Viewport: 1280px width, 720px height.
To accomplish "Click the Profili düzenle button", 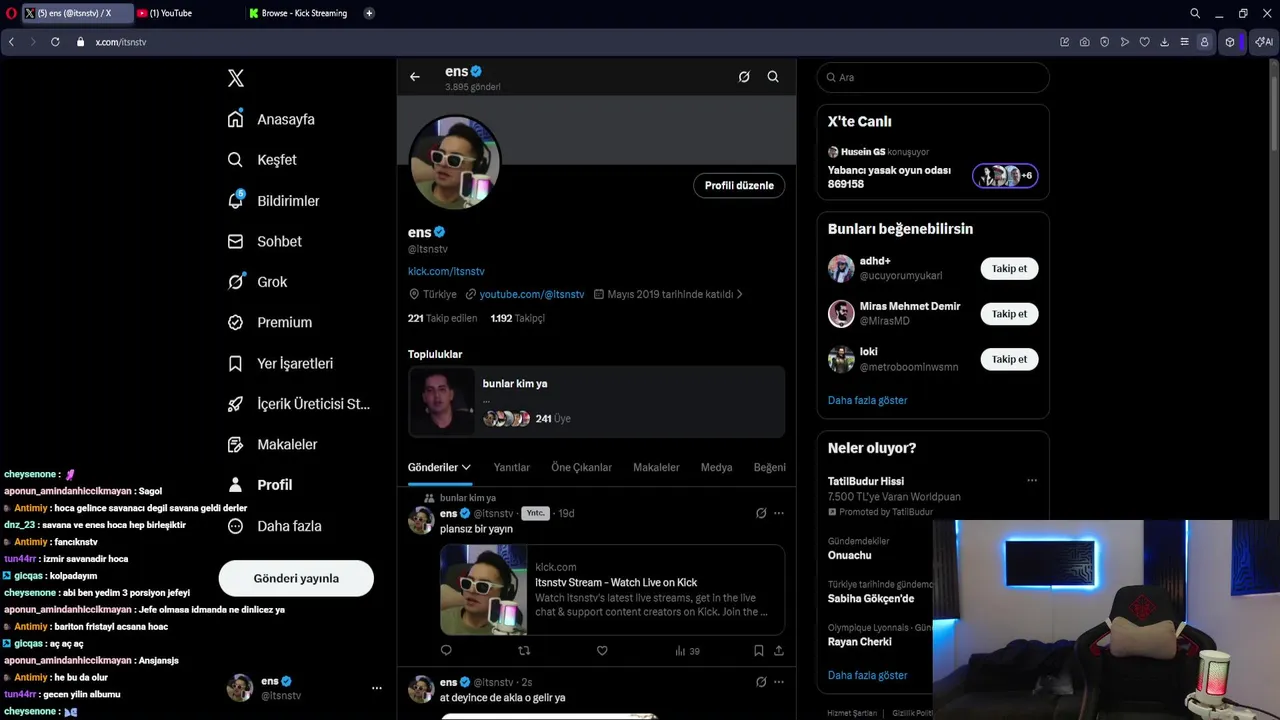I will point(739,185).
